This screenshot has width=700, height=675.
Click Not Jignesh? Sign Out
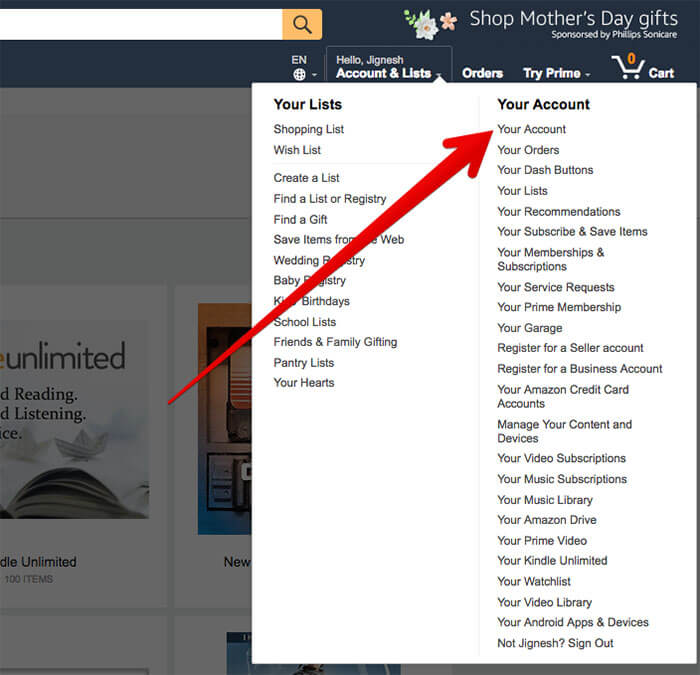click(x=555, y=643)
